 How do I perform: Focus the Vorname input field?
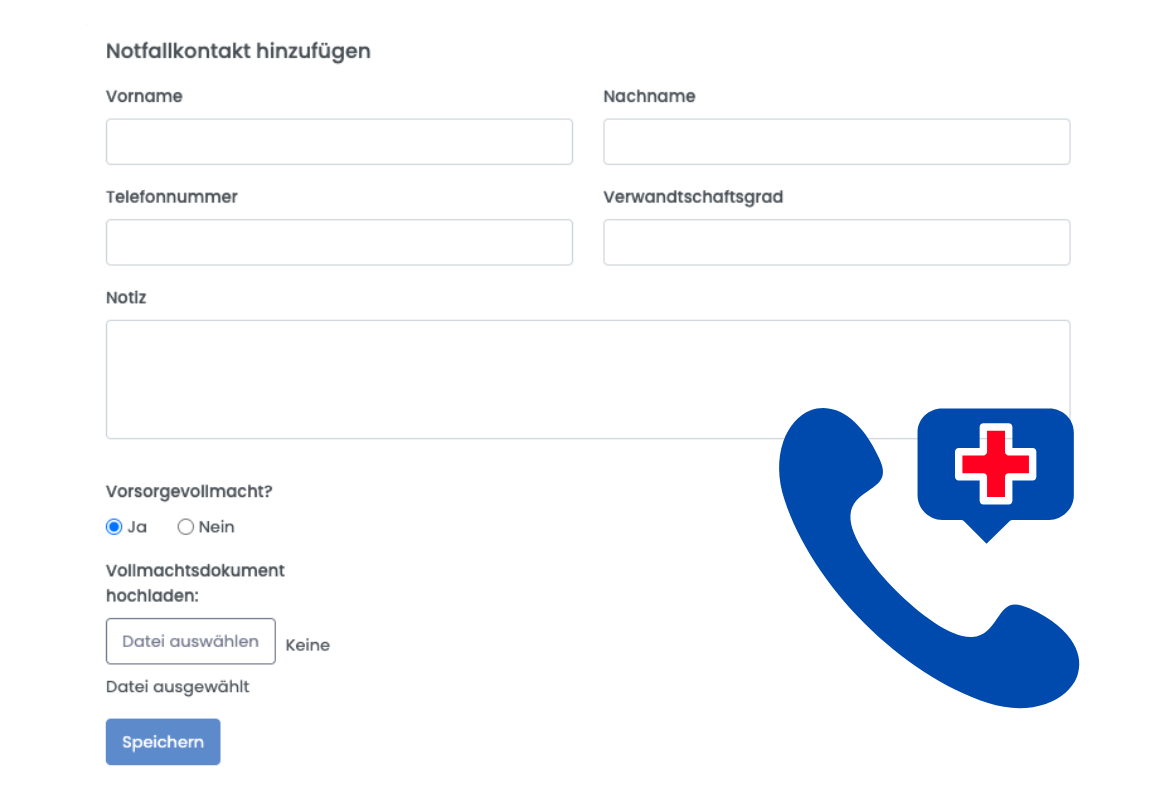(x=339, y=142)
